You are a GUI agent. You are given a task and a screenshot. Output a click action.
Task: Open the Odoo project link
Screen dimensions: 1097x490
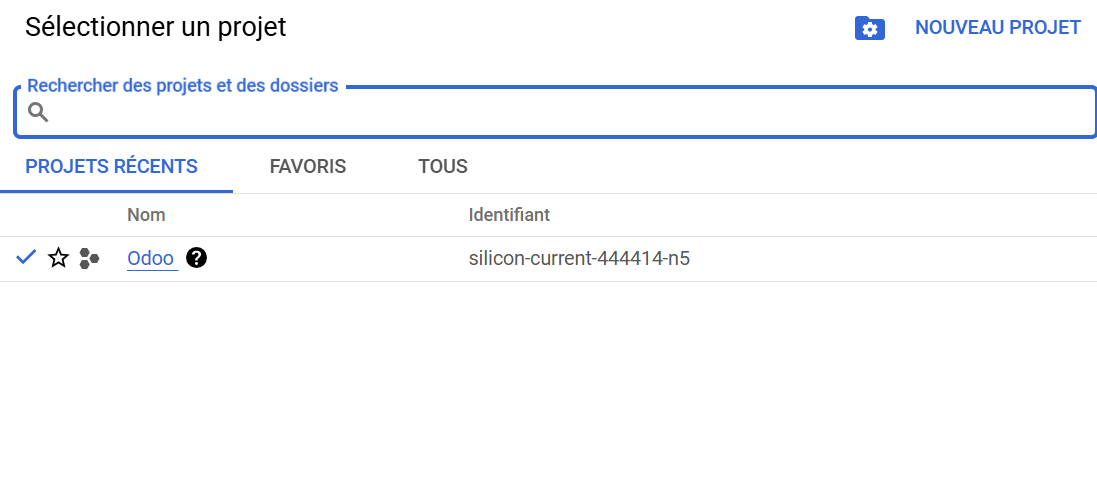pos(150,259)
